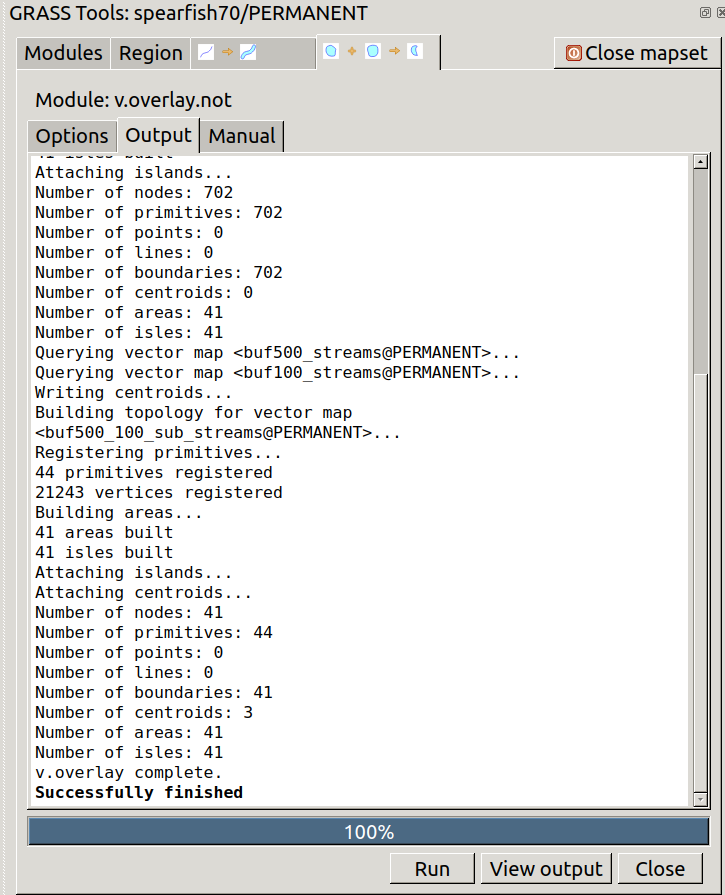Click the 'Building areas...' line
Screen dimensions: 725x895
point(119,512)
